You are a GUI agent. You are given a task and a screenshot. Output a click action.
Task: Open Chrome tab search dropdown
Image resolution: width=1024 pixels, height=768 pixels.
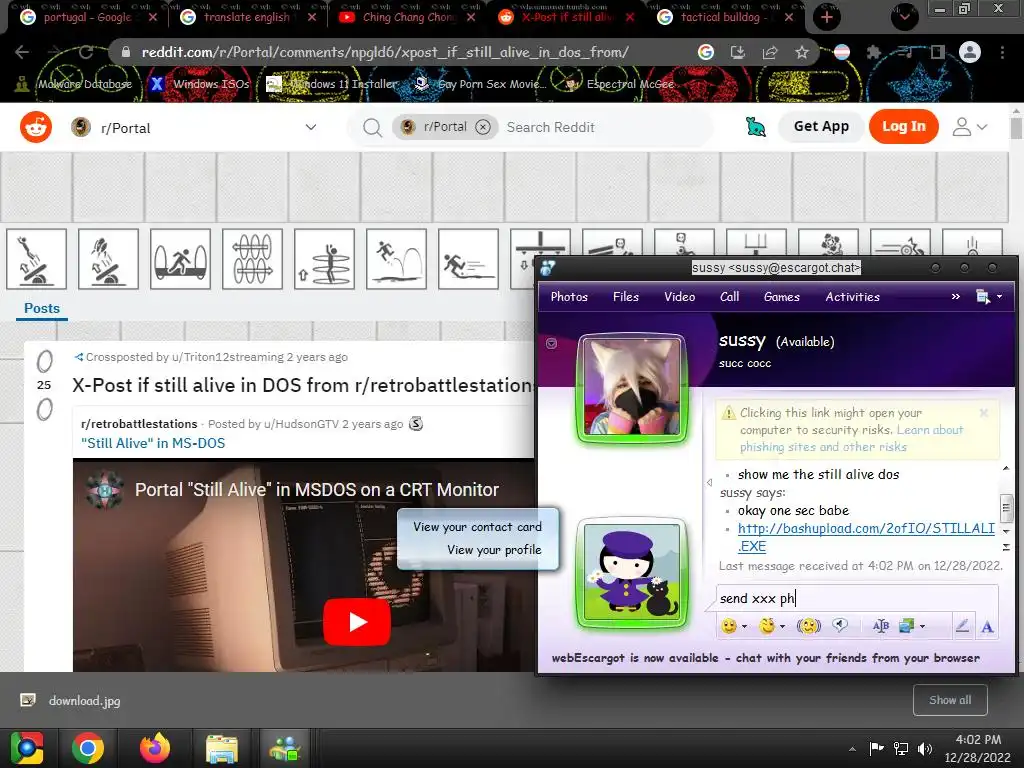click(x=904, y=17)
